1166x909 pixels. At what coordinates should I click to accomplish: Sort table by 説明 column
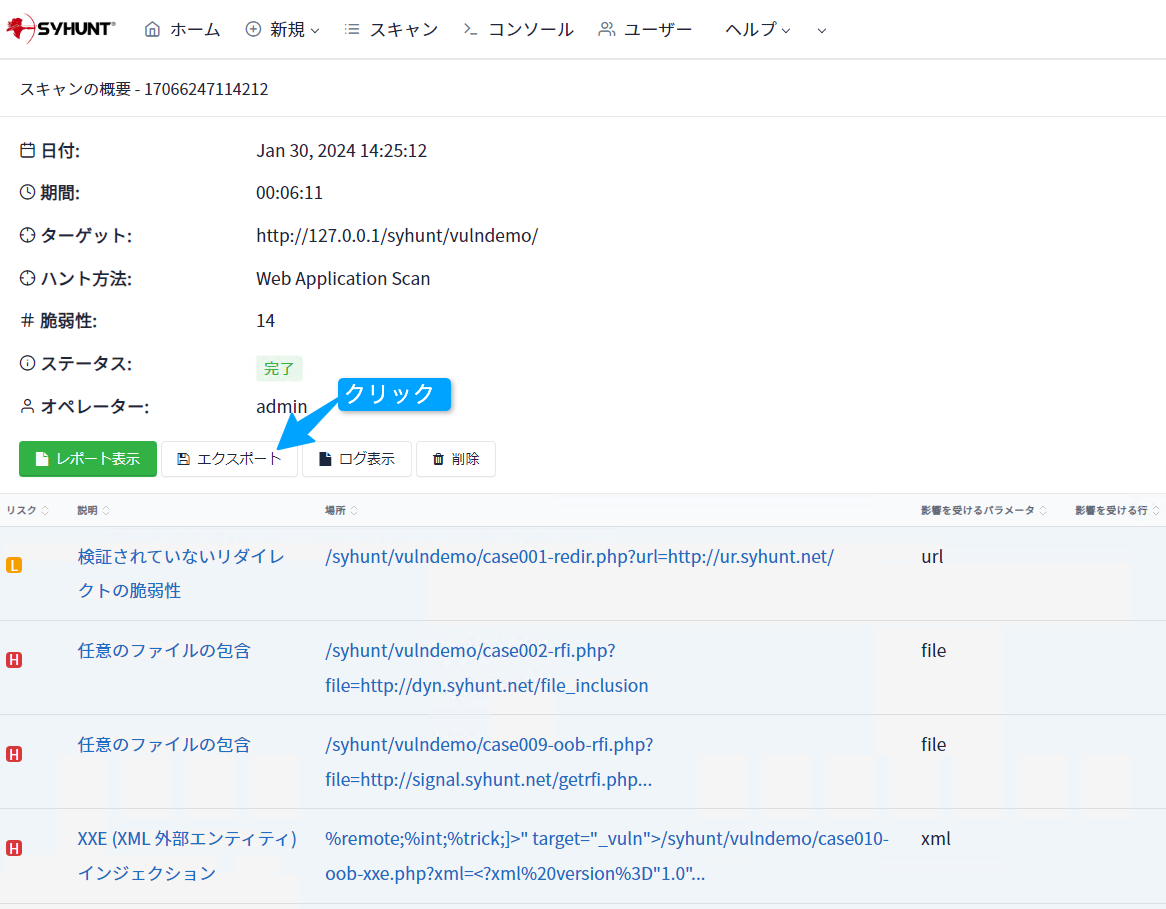click(x=94, y=510)
